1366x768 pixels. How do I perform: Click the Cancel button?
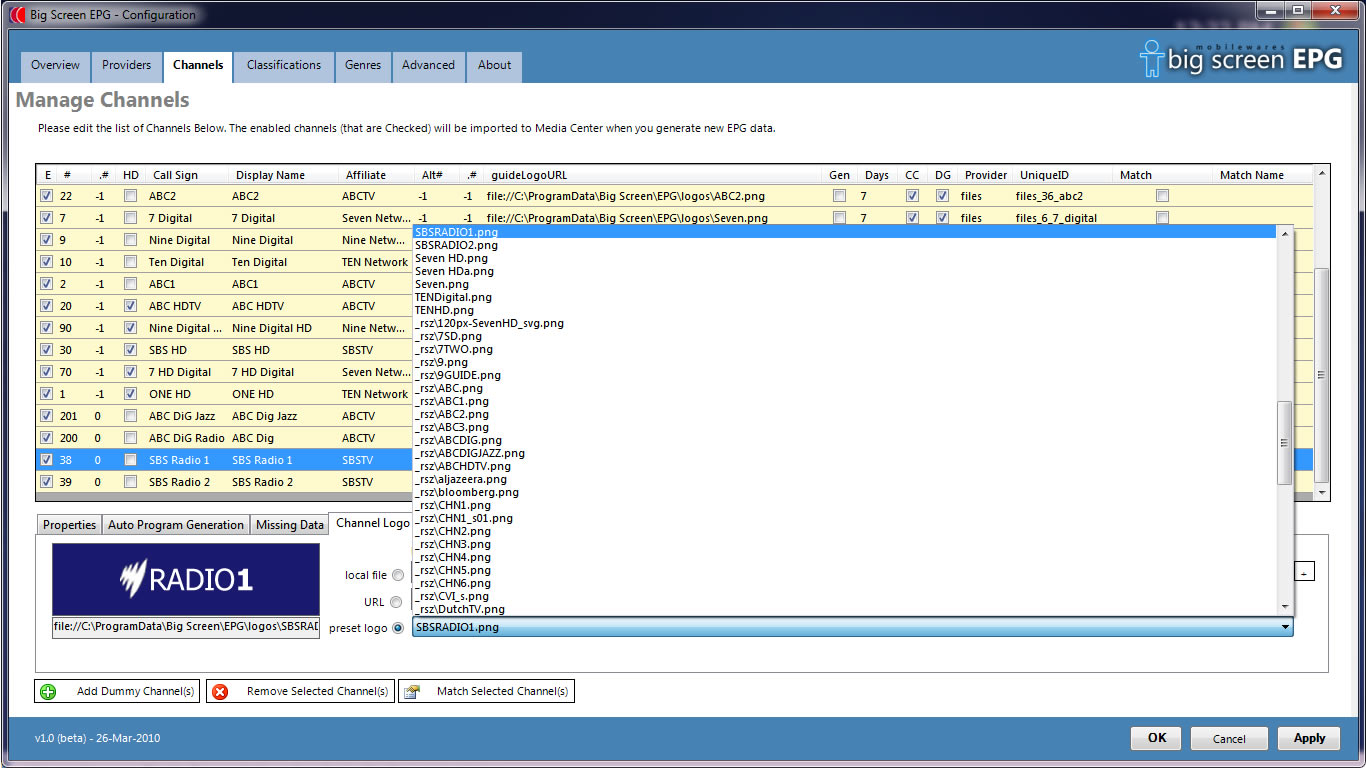1229,738
